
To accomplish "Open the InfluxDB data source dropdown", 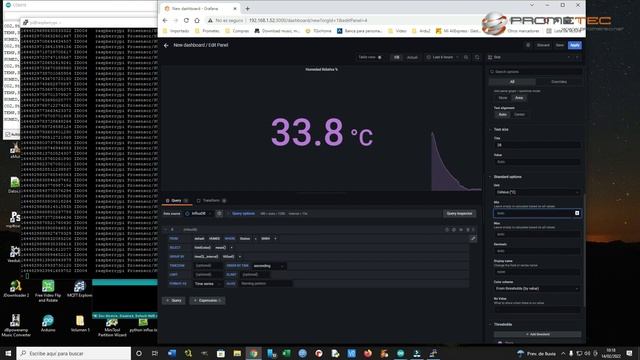I will [198, 213].
